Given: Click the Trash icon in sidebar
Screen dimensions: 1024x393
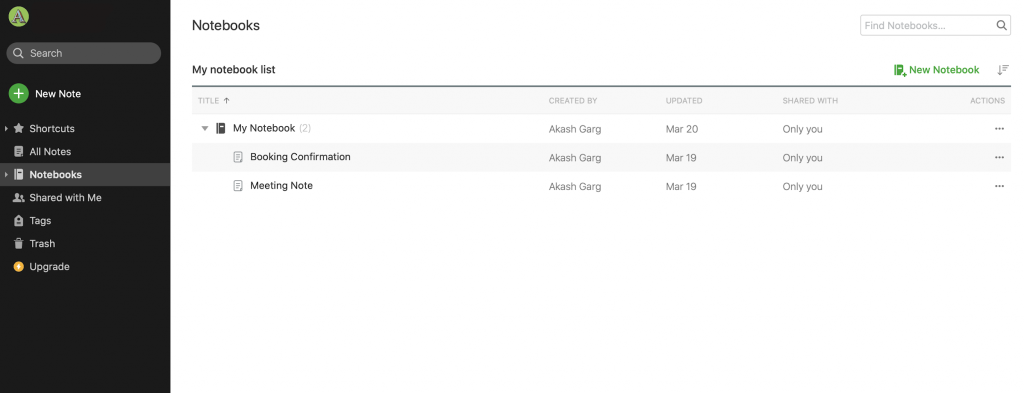Looking at the screenshot, I should point(18,244).
